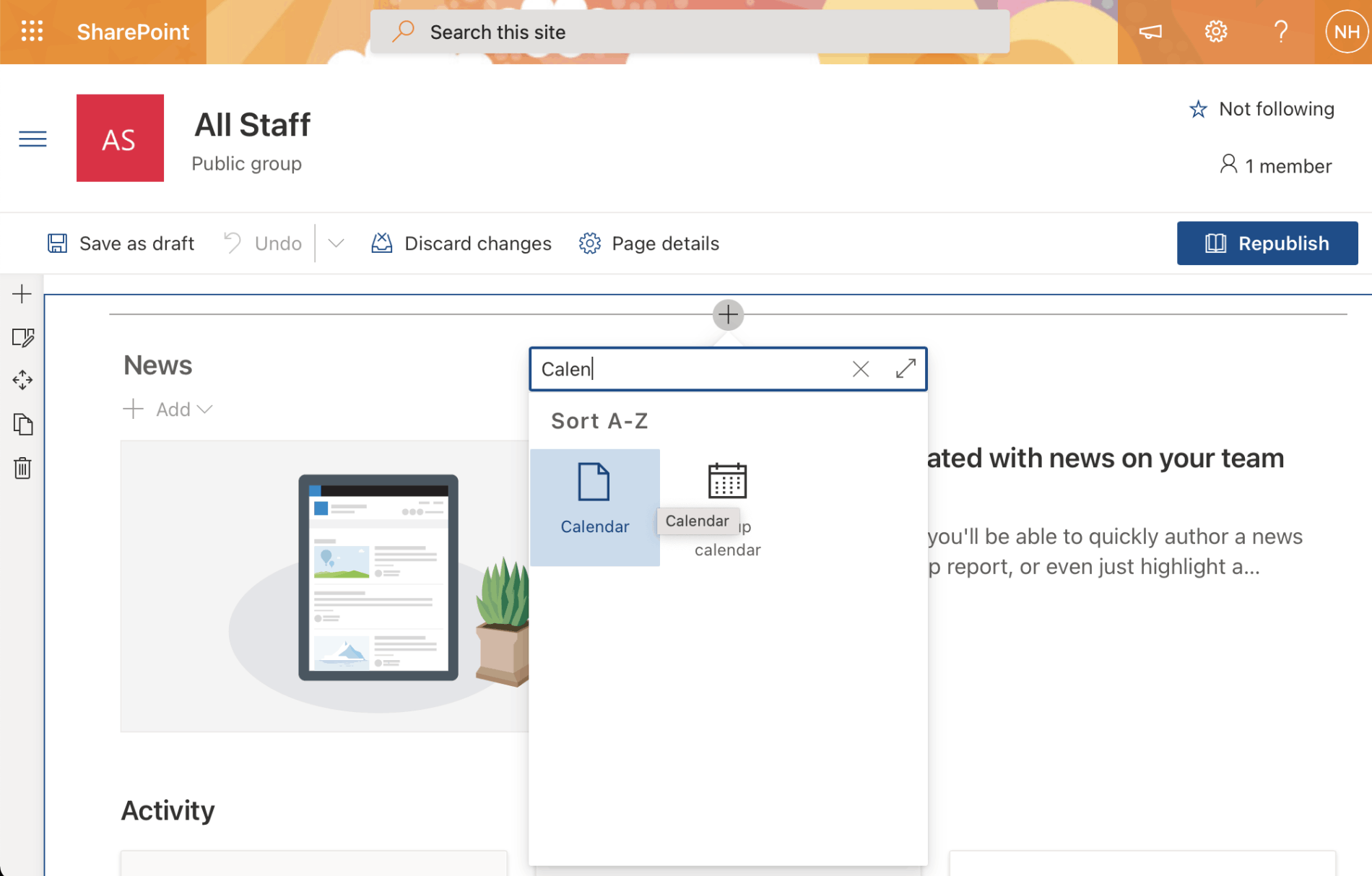Click the news tablet illustration
Image resolution: width=1372 pixels, height=876 pixels.
point(378,578)
